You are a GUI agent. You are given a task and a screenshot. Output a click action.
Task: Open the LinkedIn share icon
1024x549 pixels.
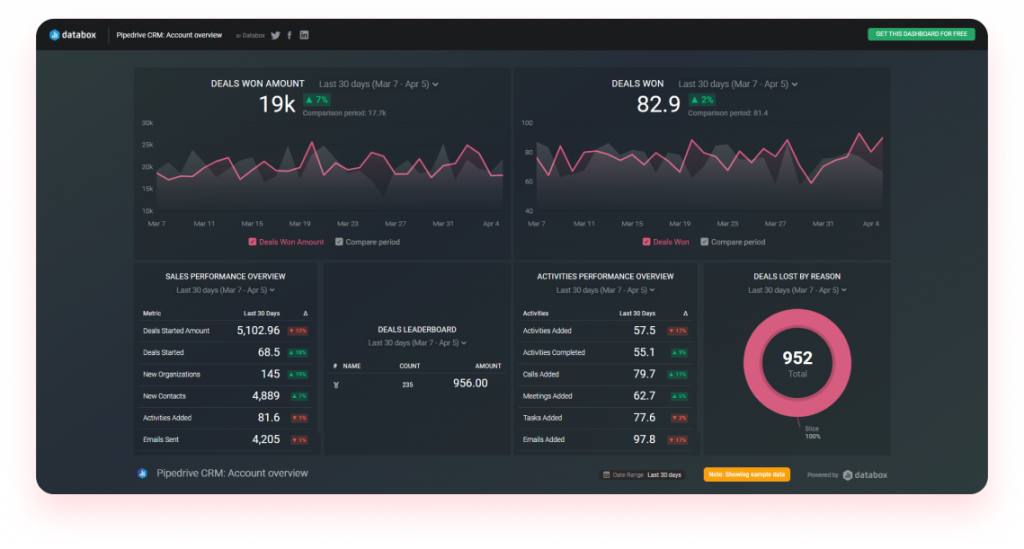pyautogui.click(x=304, y=35)
